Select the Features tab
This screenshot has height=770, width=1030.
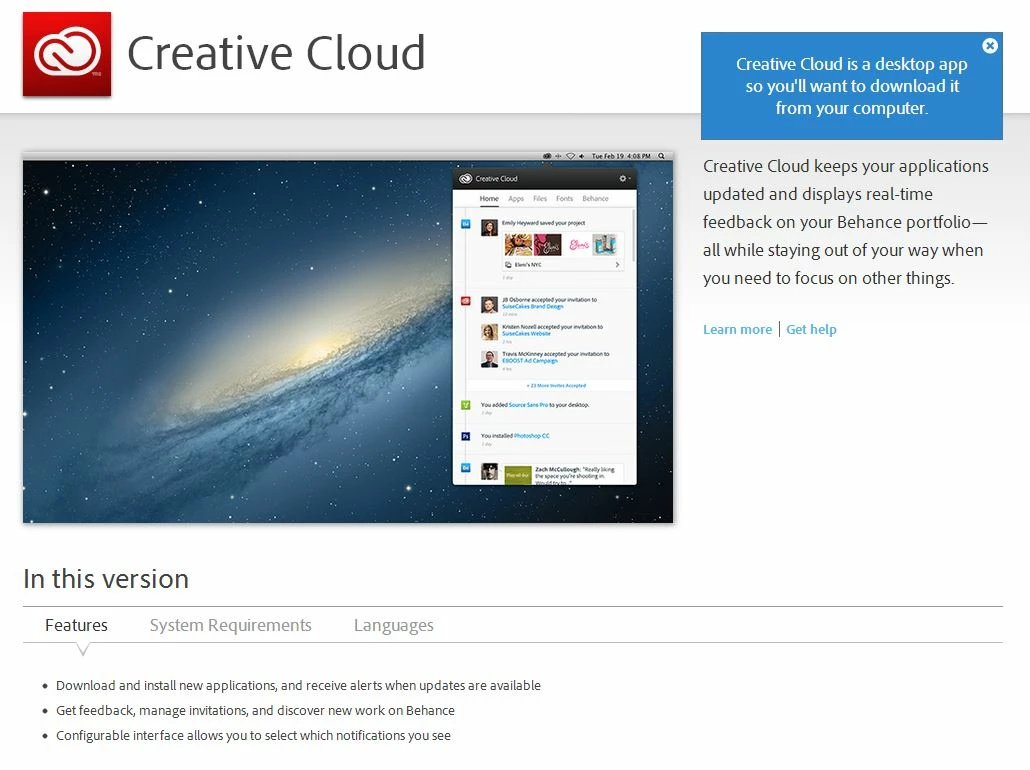click(76, 625)
